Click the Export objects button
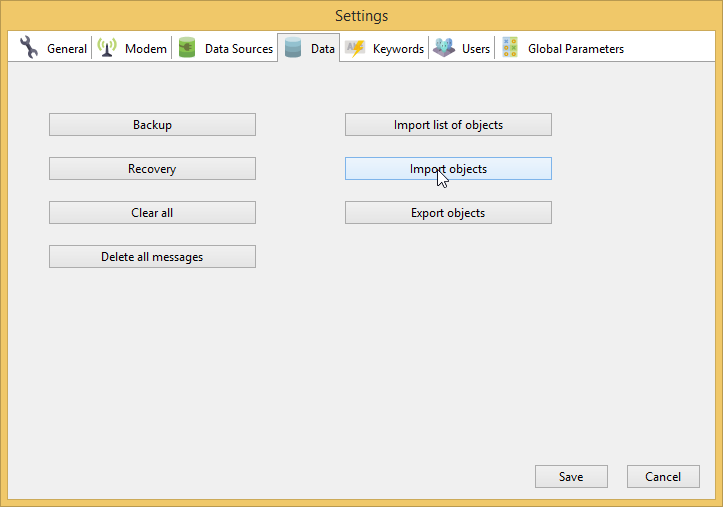Image resolution: width=723 pixels, height=507 pixels. pos(448,212)
